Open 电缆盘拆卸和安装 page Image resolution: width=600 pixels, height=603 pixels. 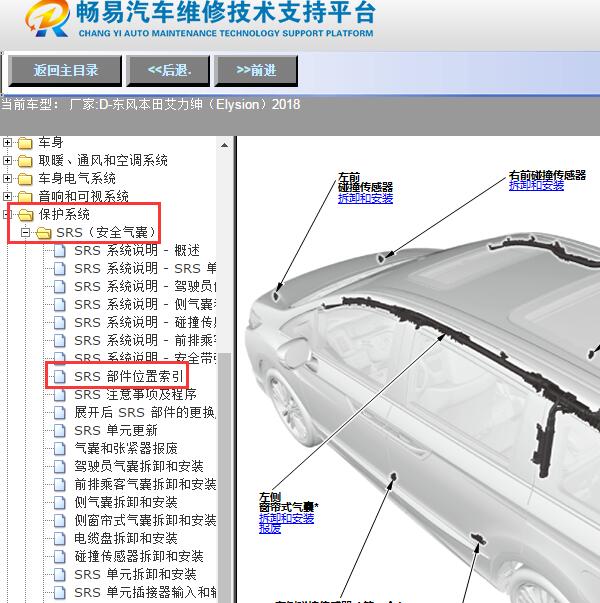pos(126,538)
